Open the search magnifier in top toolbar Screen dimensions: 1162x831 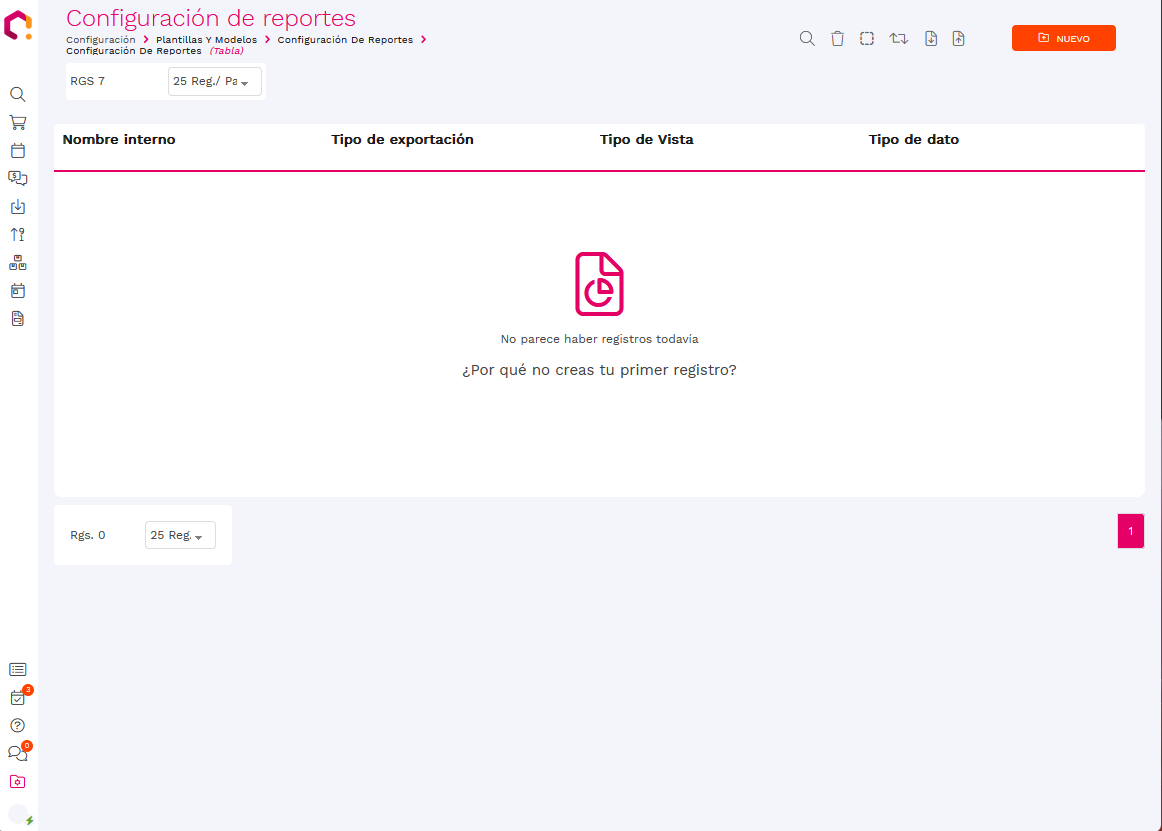[807, 39]
